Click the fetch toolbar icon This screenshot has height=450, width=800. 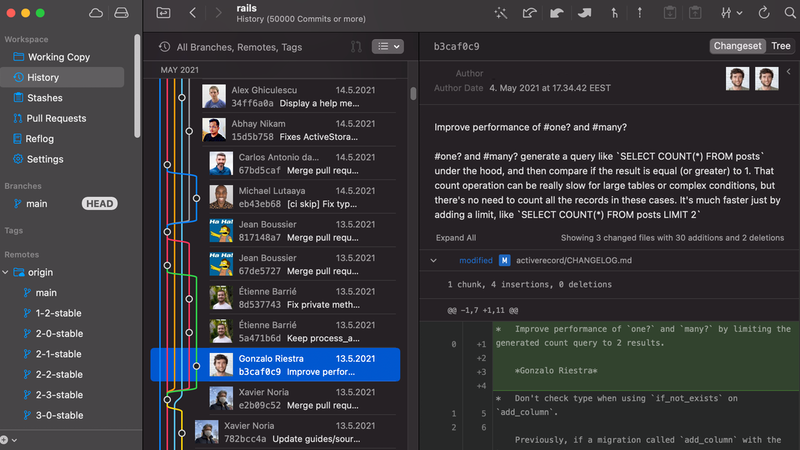pyautogui.click(x=529, y=13)
